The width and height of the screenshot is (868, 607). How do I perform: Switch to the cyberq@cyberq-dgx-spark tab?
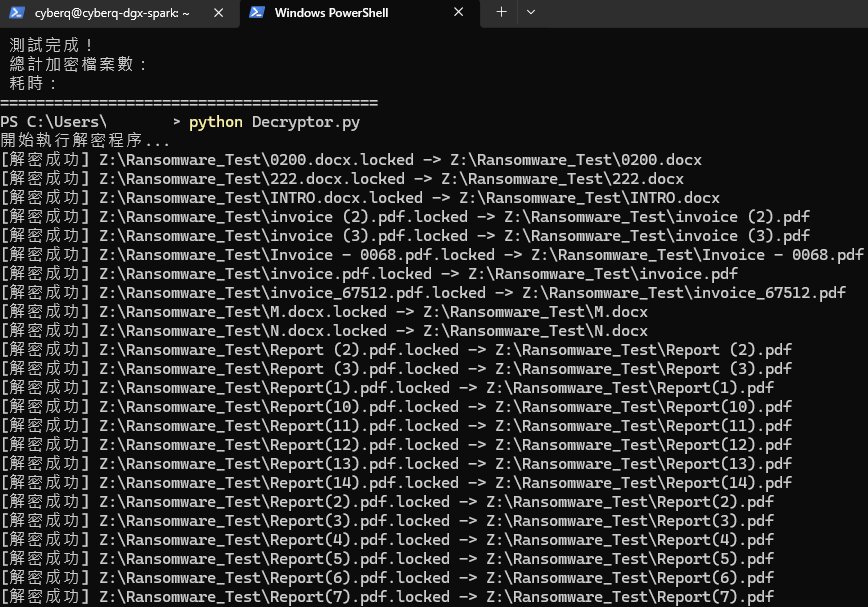point(112,13)
